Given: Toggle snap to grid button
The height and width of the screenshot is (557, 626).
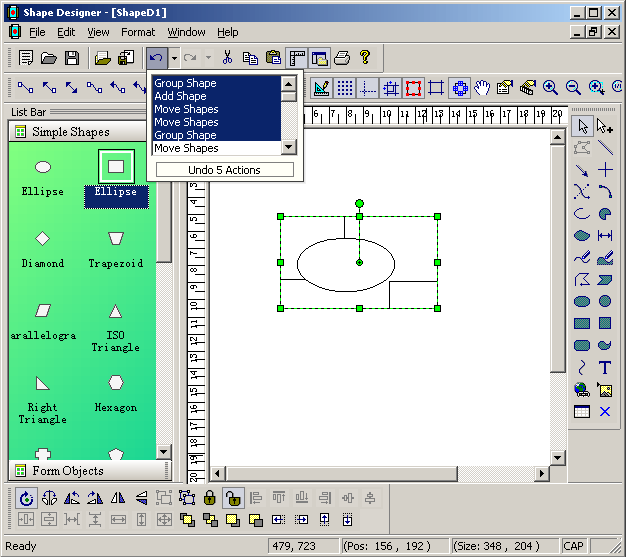Looking at the screenshot, I should [390, 87].
